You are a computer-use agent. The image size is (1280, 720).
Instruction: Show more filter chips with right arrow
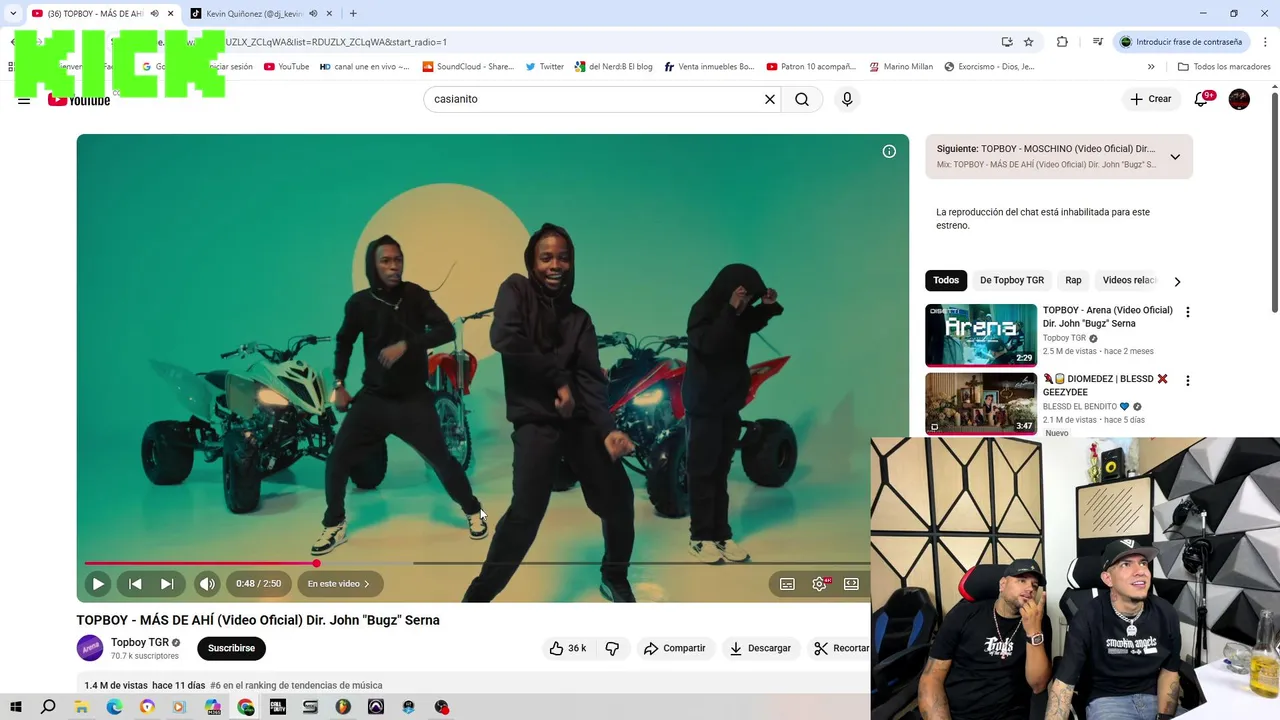pyautogui.click(x=1177, y=281)
